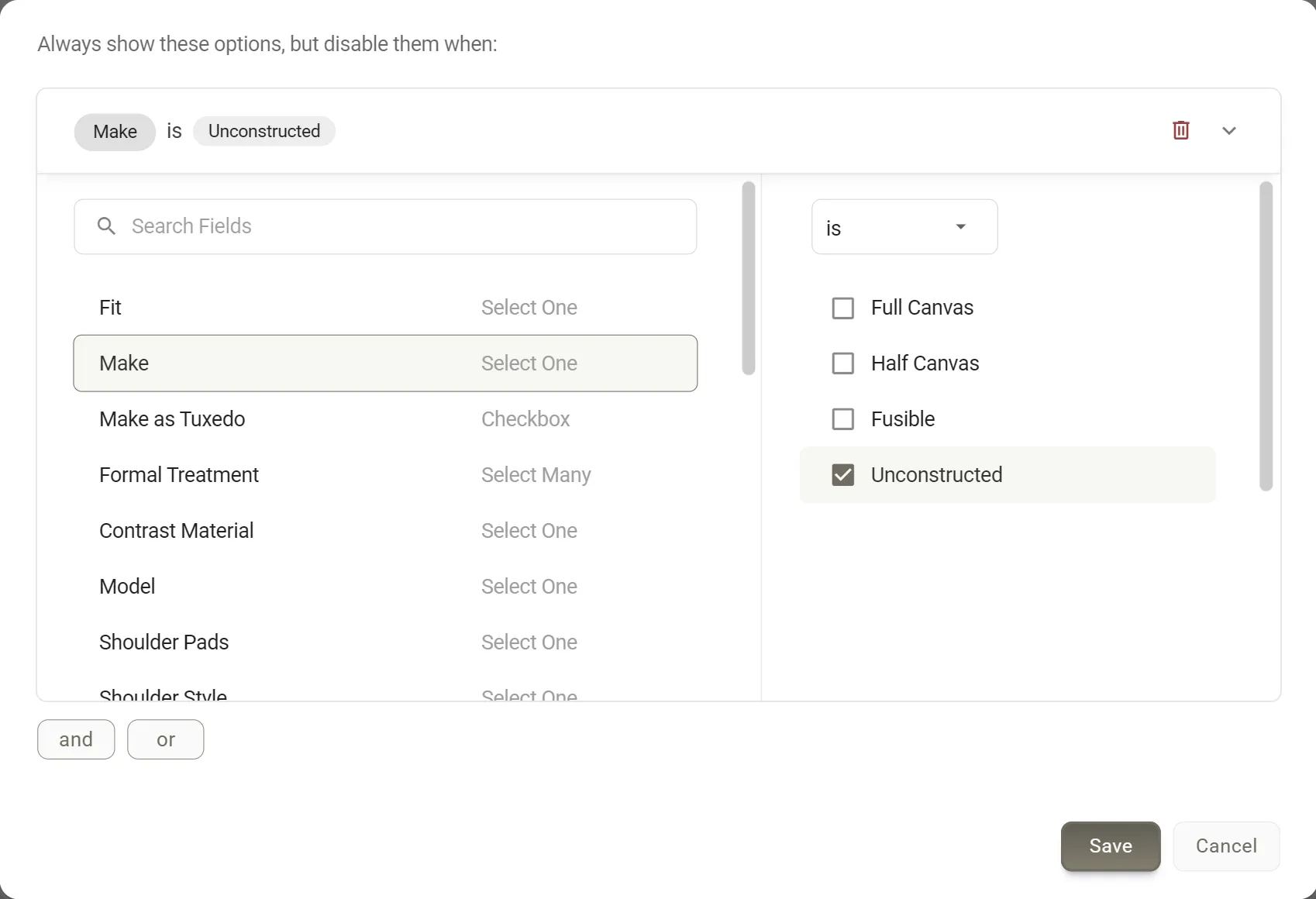Select the Make field row

[x=385, y=363]
